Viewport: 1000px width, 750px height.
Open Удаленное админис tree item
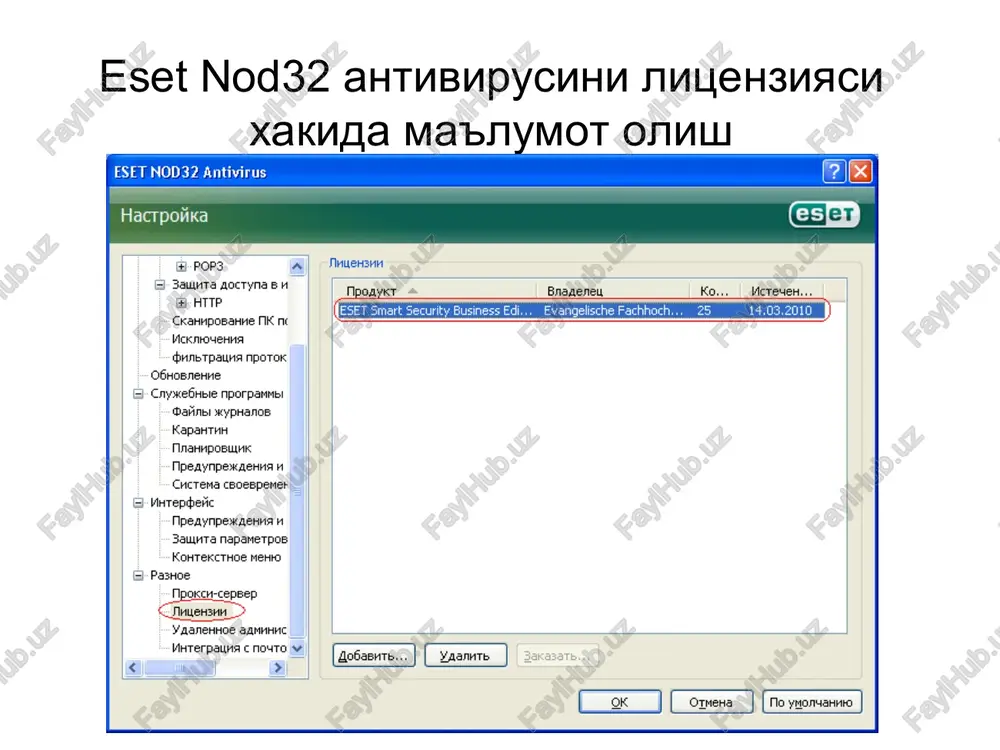coord(229,629)
